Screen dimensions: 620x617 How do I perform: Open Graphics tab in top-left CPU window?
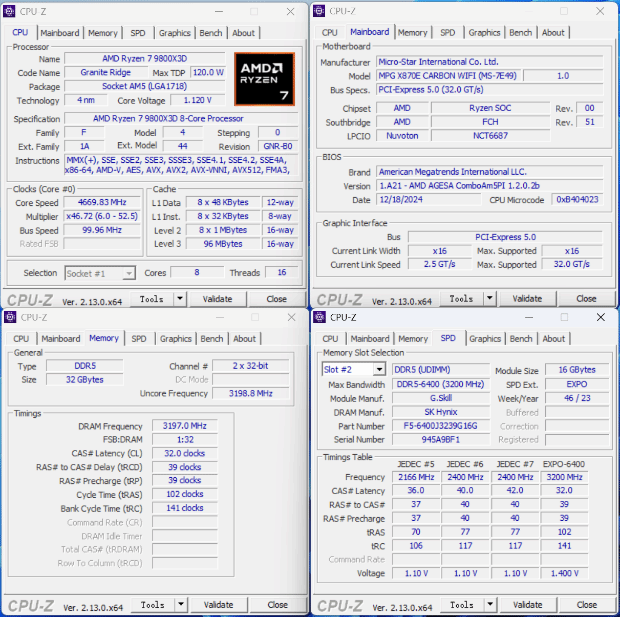175,33
